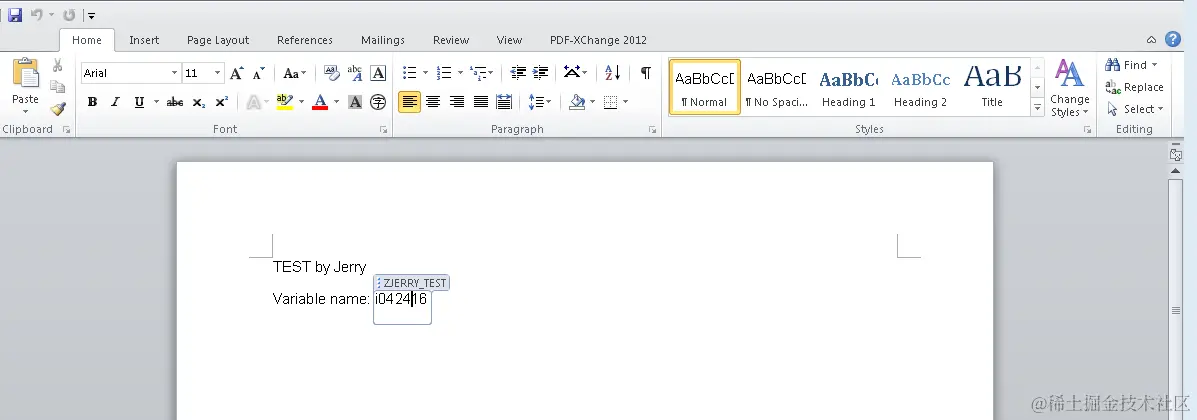This screenshot has width=1197, height=420.
Task: Click the Clear Formatting icon
Action: tap(331, 73)
